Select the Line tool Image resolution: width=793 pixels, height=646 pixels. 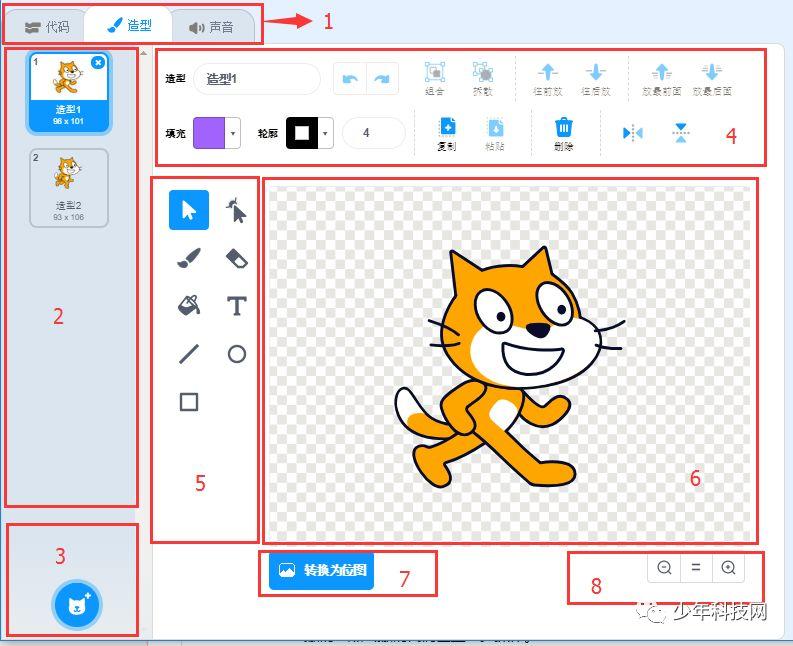(189, 354)
